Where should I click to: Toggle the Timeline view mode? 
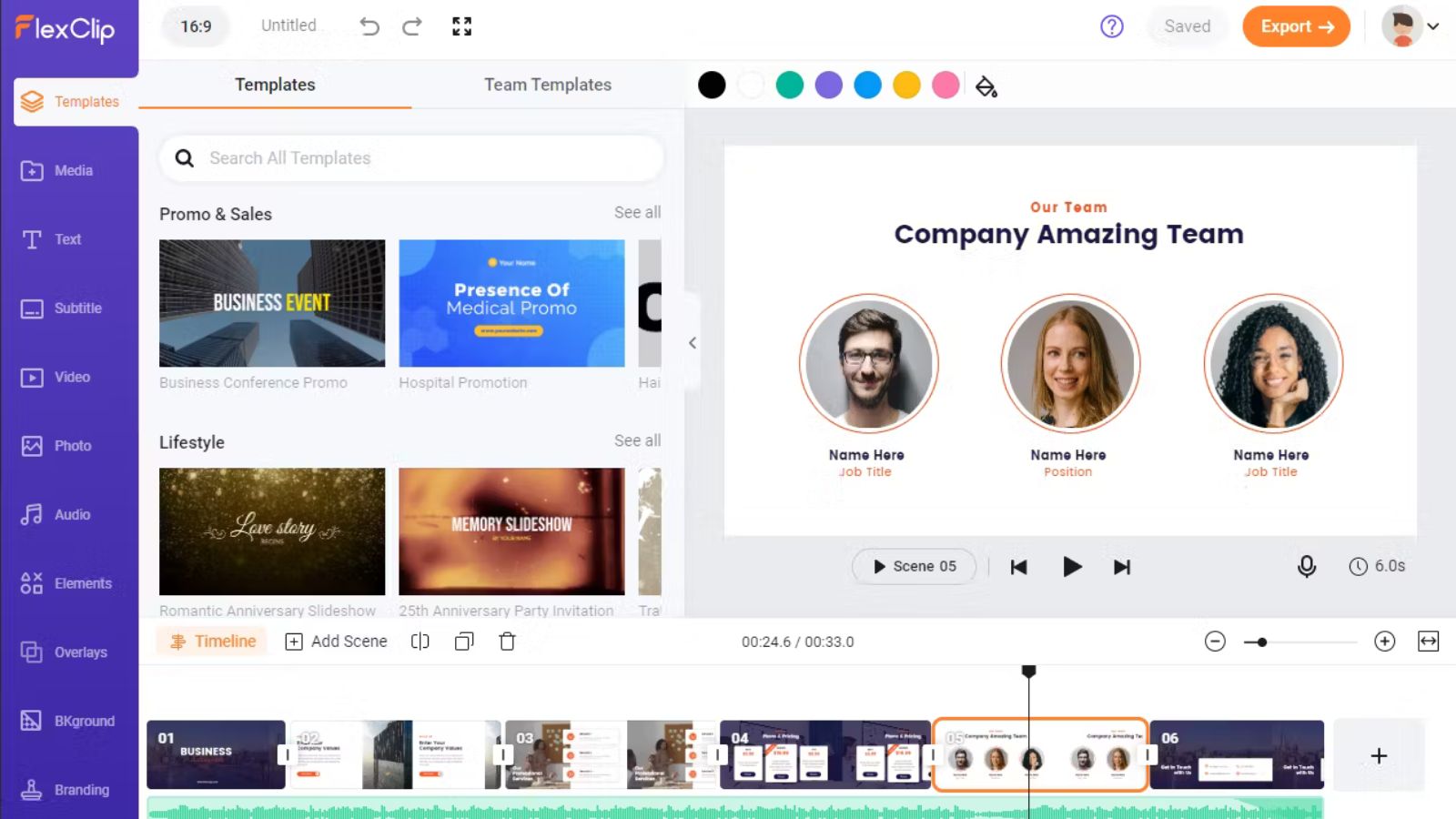(x=212, y=642)
